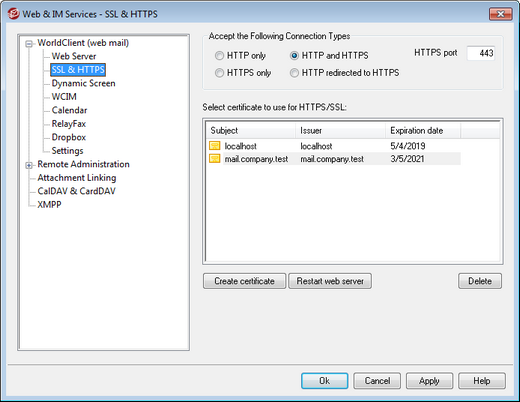Screen dimensions: 520x402
Task: Select HTTP redirected to HTTPS
Action: pyautogui.click(x=294, y=73)
